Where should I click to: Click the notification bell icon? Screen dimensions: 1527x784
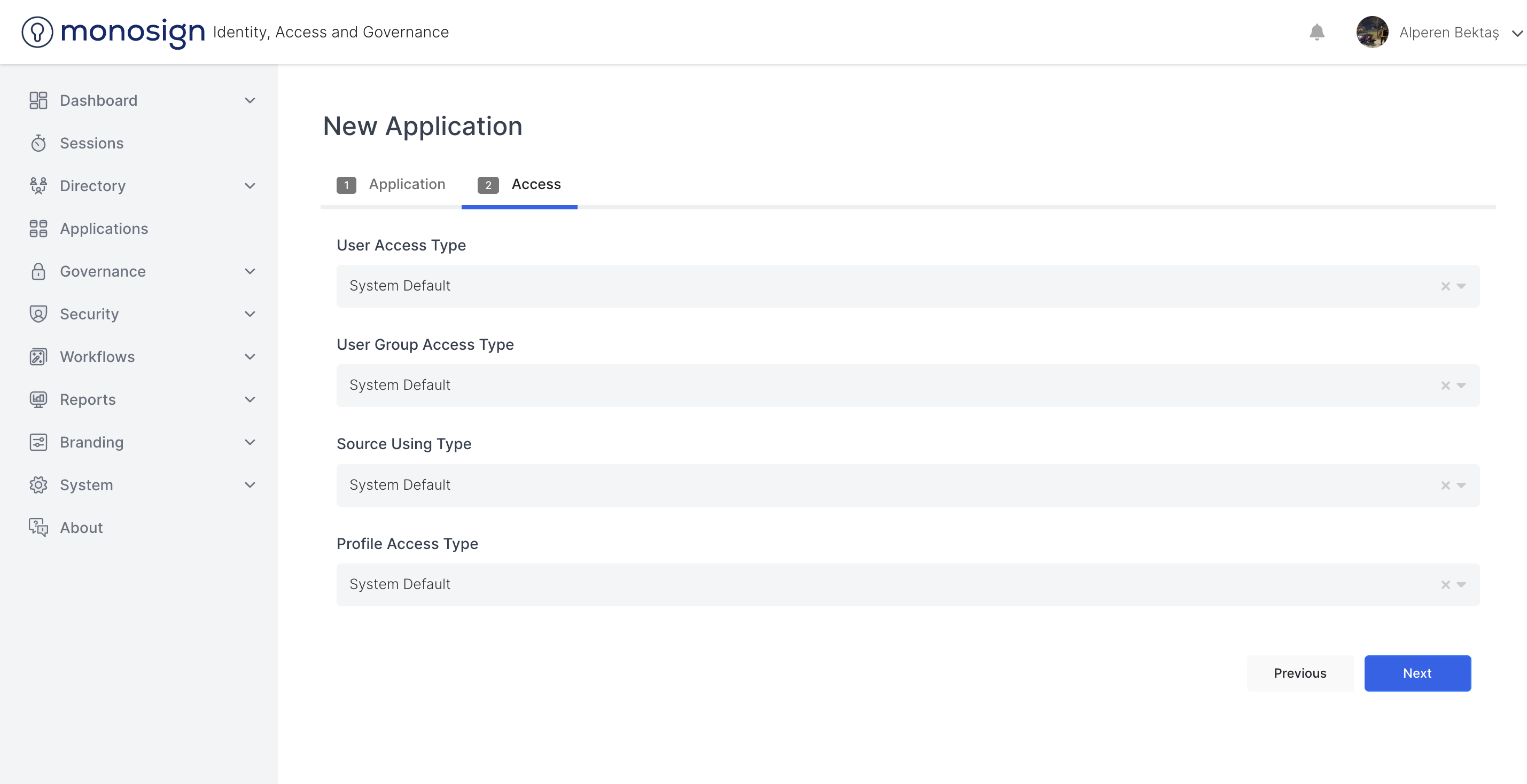[x=1316, y=32]
